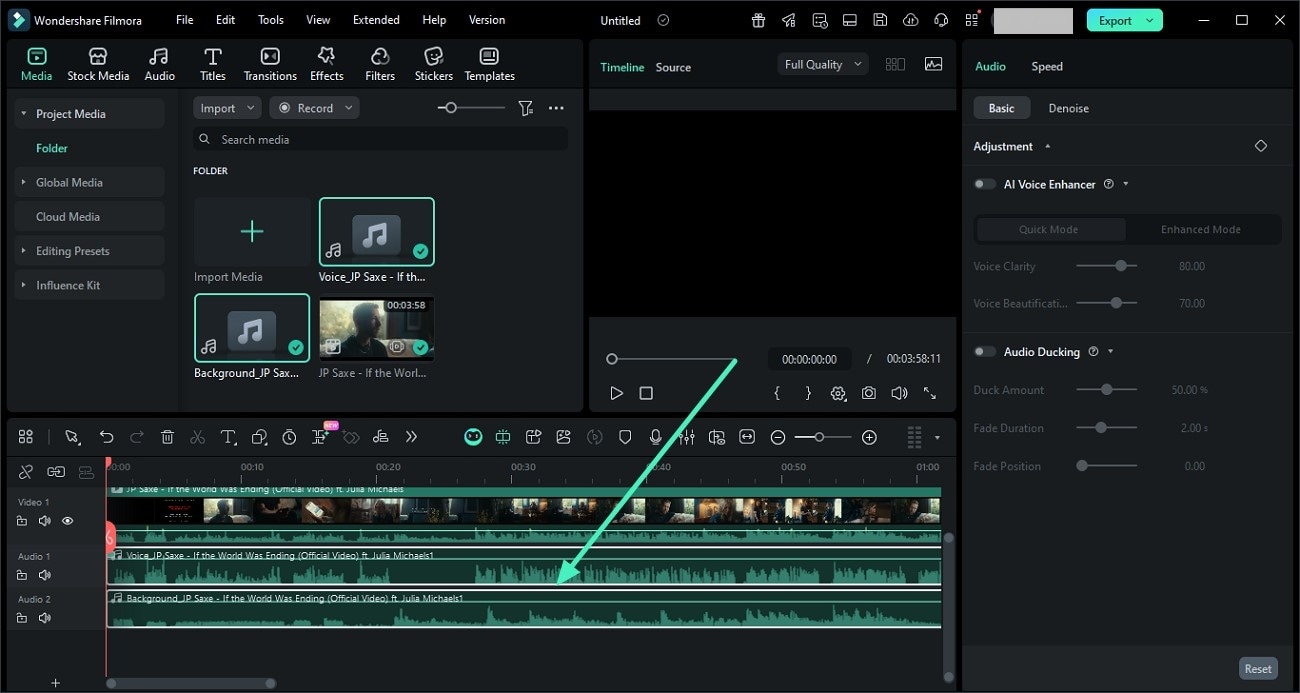1300x693 pixels.
Task: Click the Undo icon below the timeline media
Action: tap(107, 437)
